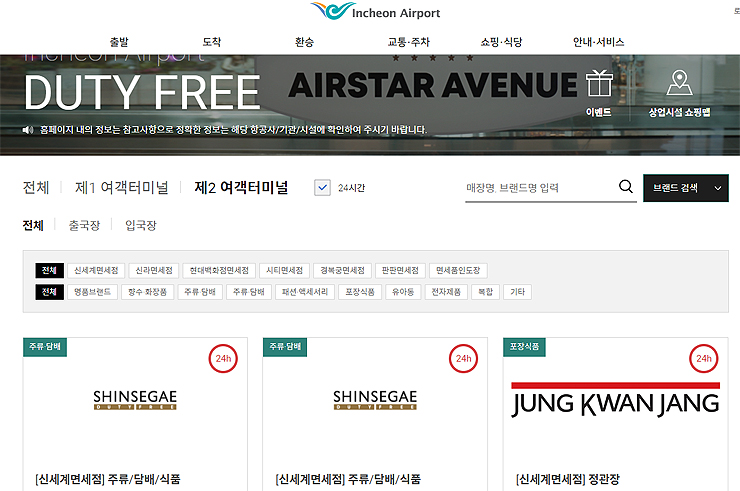Open the 도착 menu
740x491 pixels.
[x=211, y=42]
